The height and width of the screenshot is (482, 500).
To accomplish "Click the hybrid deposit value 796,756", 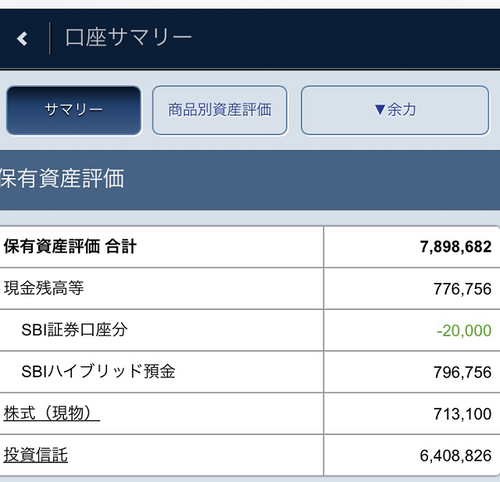I will [x=462, y=372].
